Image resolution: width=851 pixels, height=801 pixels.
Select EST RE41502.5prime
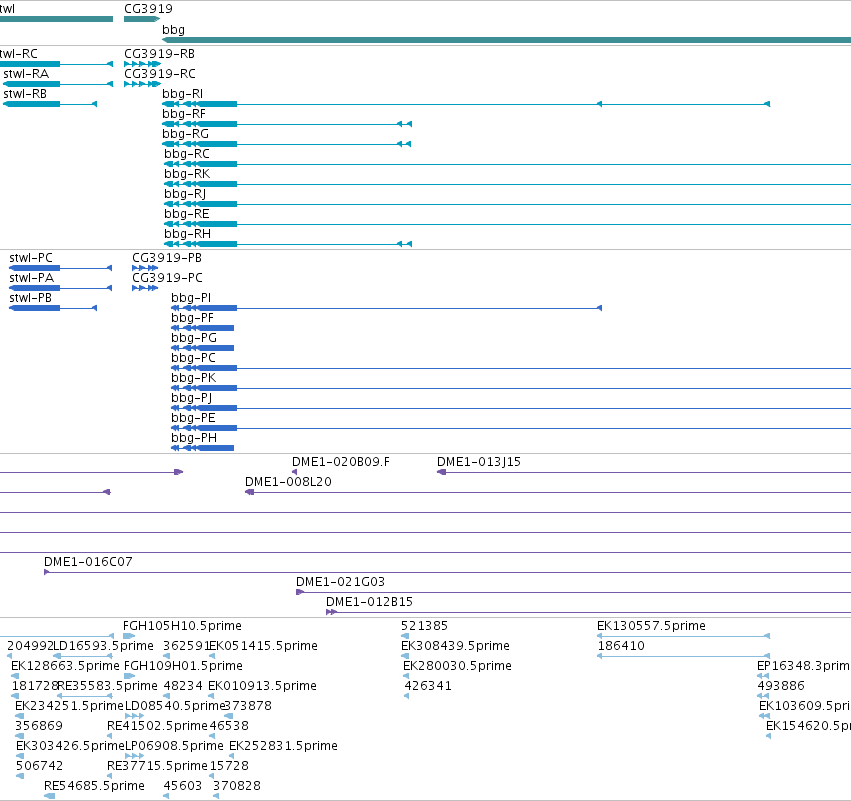point(110,736)
